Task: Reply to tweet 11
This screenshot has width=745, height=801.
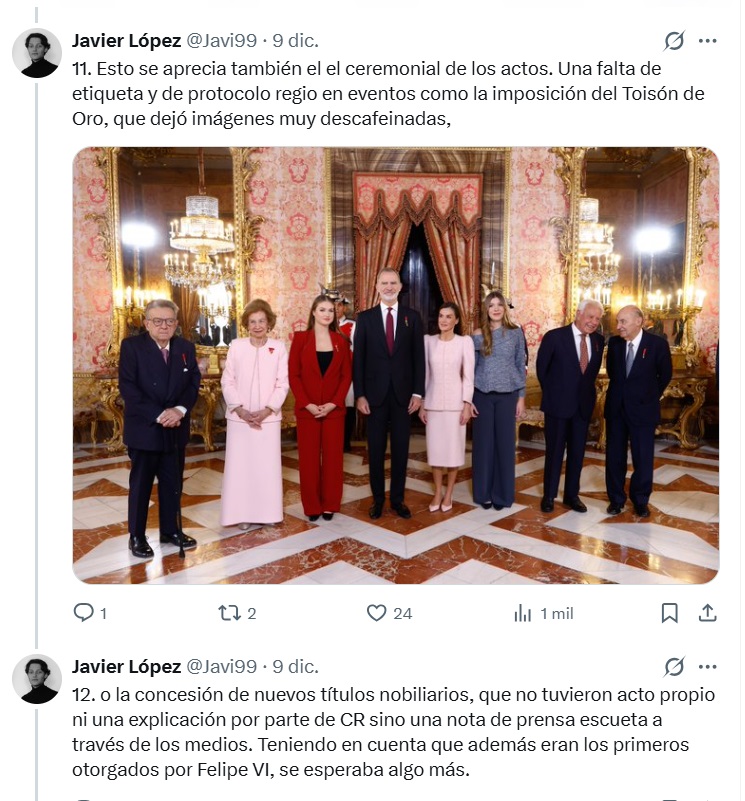Action: coord(90,612)
